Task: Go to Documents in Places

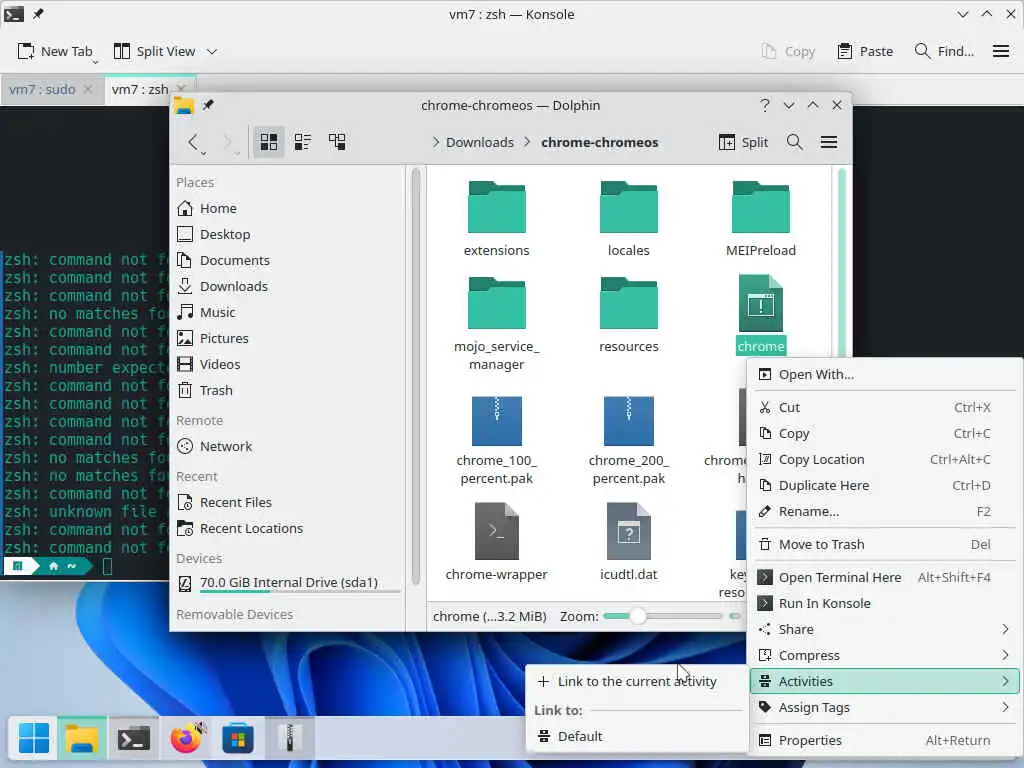Action: (x=287, y=260)
